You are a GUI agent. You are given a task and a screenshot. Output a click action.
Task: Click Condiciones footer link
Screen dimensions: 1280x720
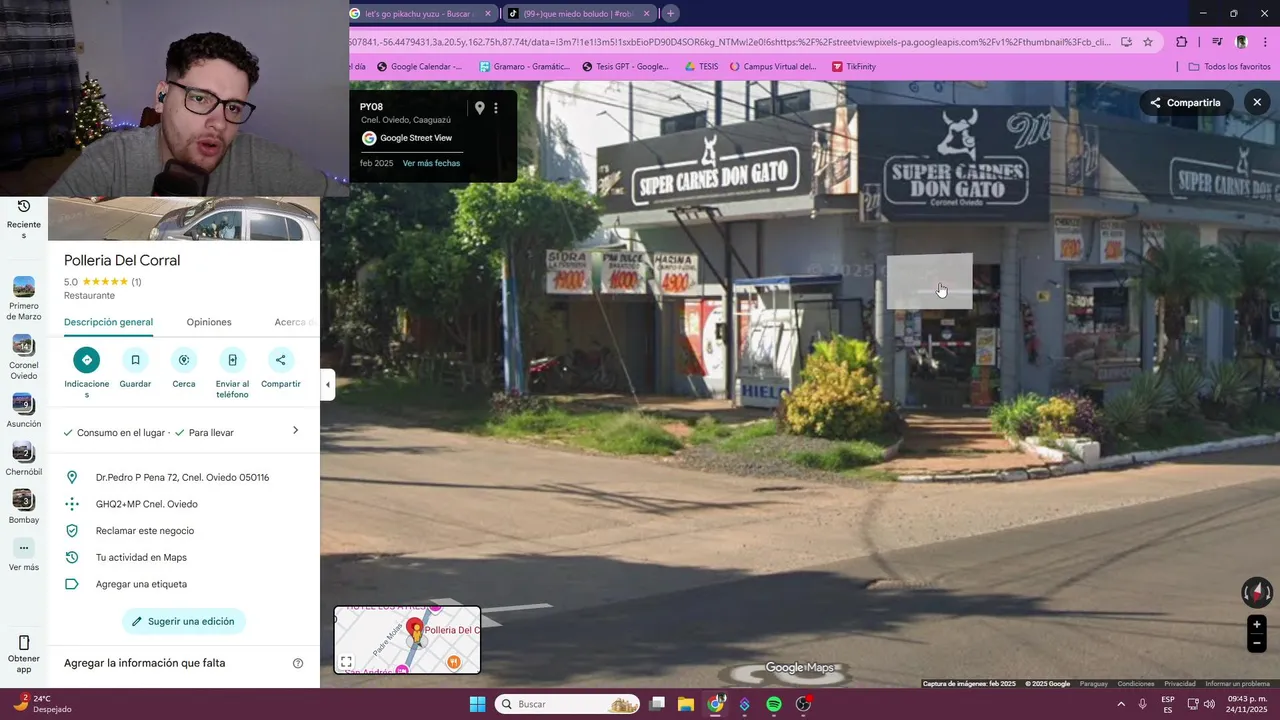(1136, 684)
